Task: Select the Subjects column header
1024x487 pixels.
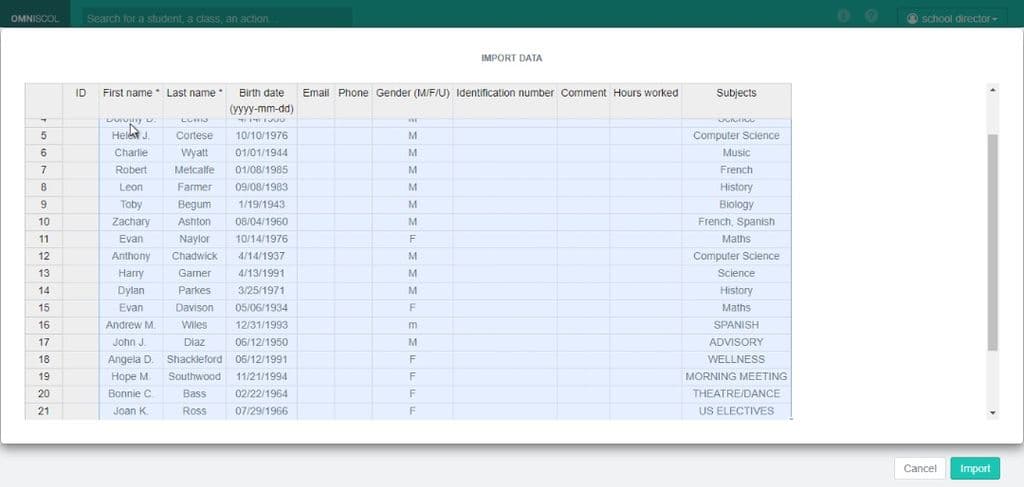Action: pos(736,101)
